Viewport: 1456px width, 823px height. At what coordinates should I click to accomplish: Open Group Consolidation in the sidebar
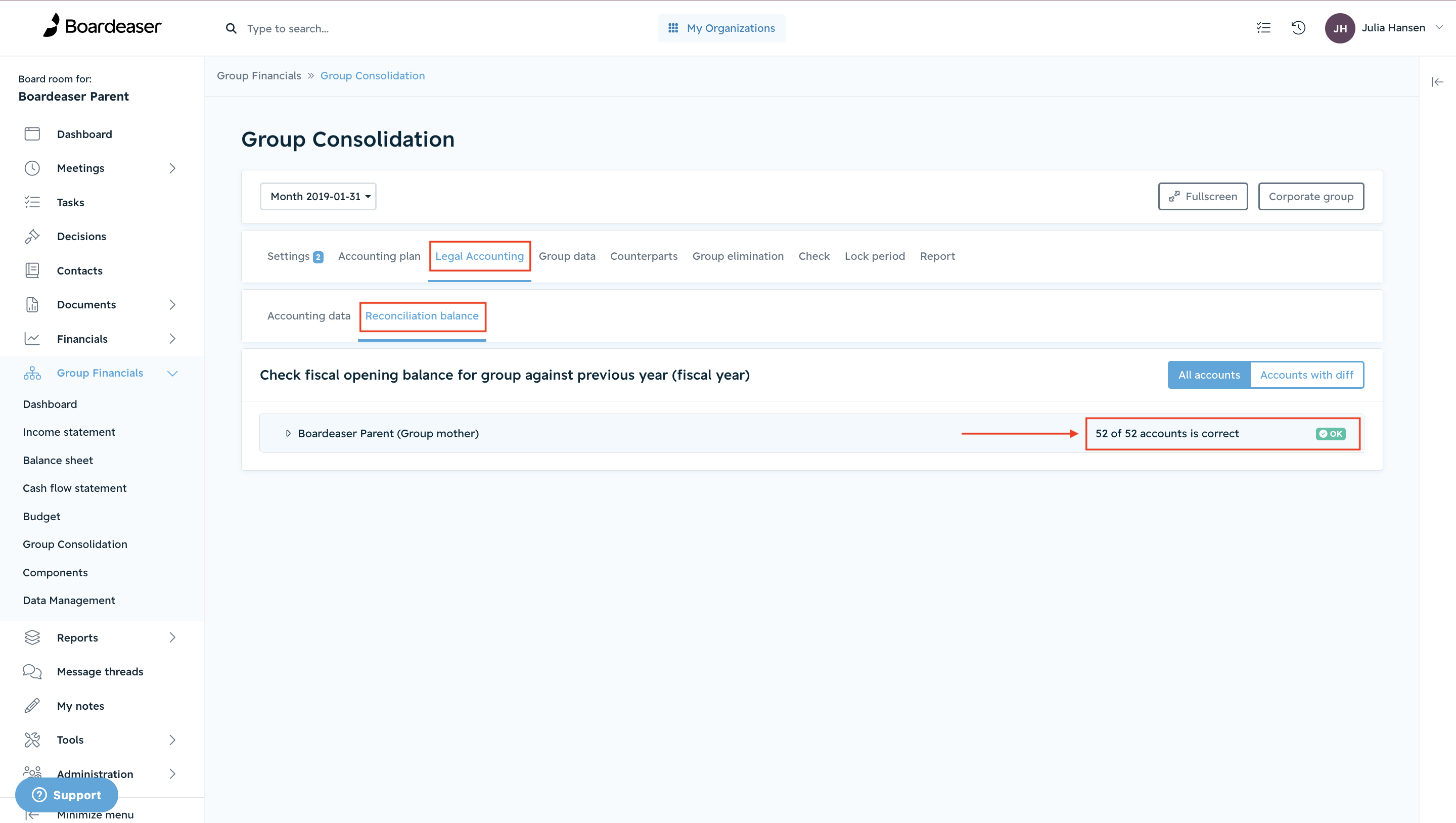[75, 544]
